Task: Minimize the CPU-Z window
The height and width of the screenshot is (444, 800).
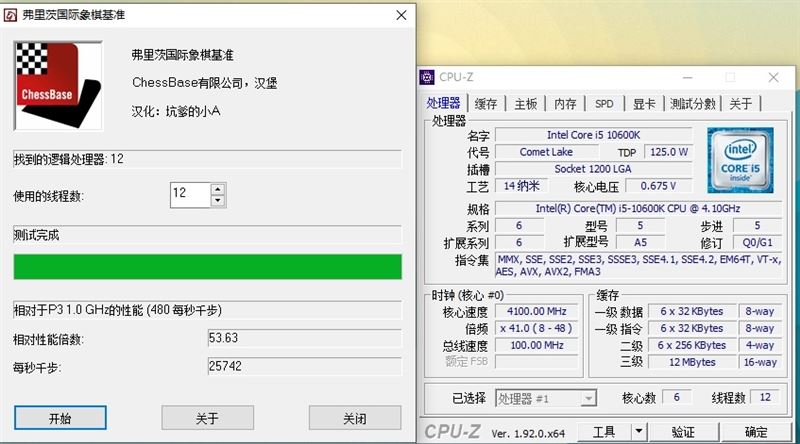Action: click(688, 78)
